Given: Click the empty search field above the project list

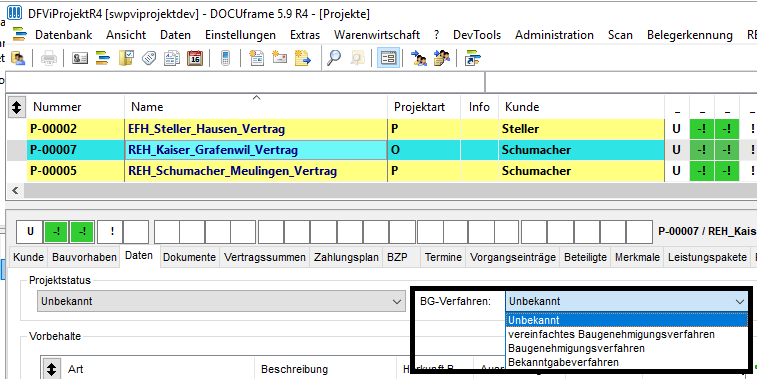Looking at the screenshot, I should point(245,82).
